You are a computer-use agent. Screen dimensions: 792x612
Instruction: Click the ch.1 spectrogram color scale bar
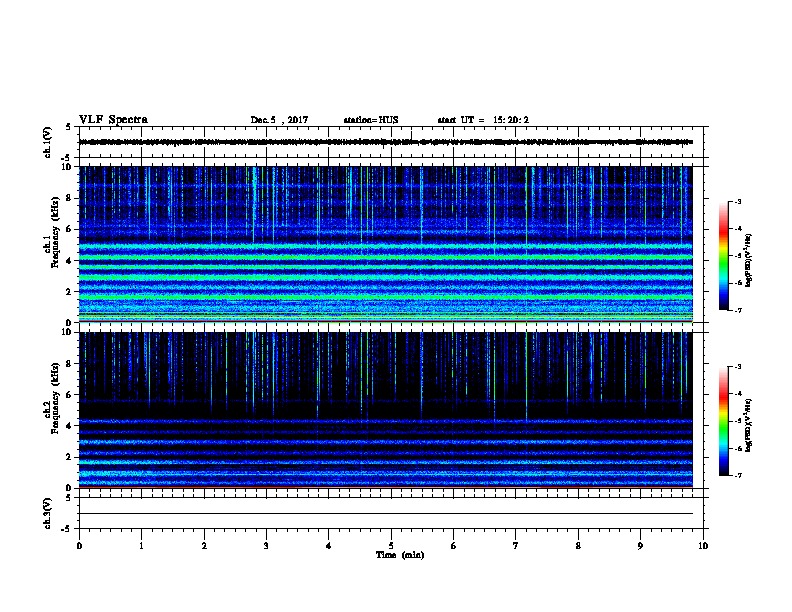pos(724,256)
